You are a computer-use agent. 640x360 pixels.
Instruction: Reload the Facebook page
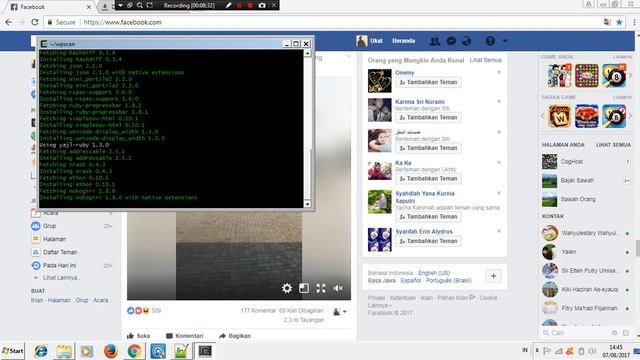35,22
